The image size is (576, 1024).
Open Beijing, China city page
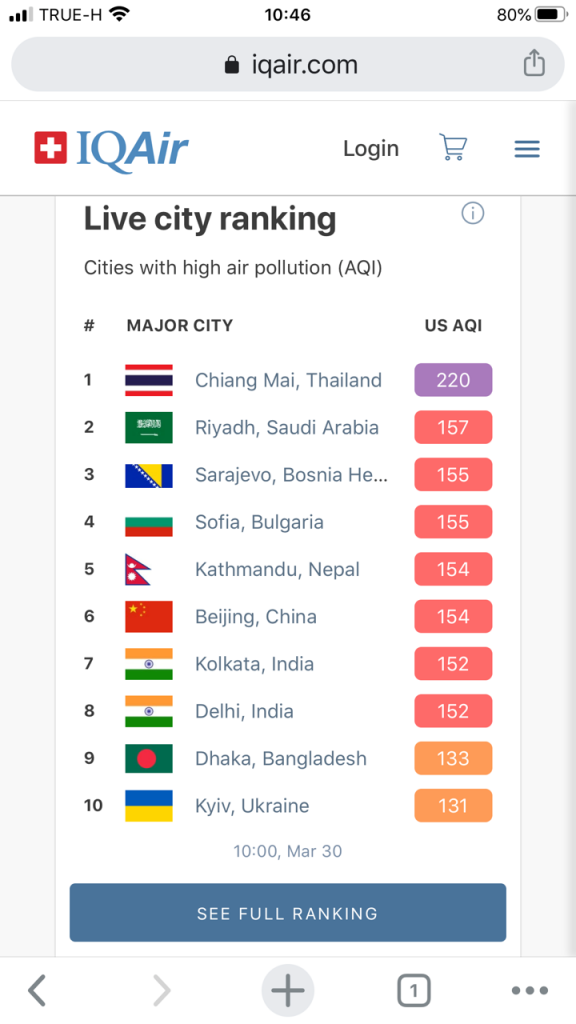pos(255,617)
